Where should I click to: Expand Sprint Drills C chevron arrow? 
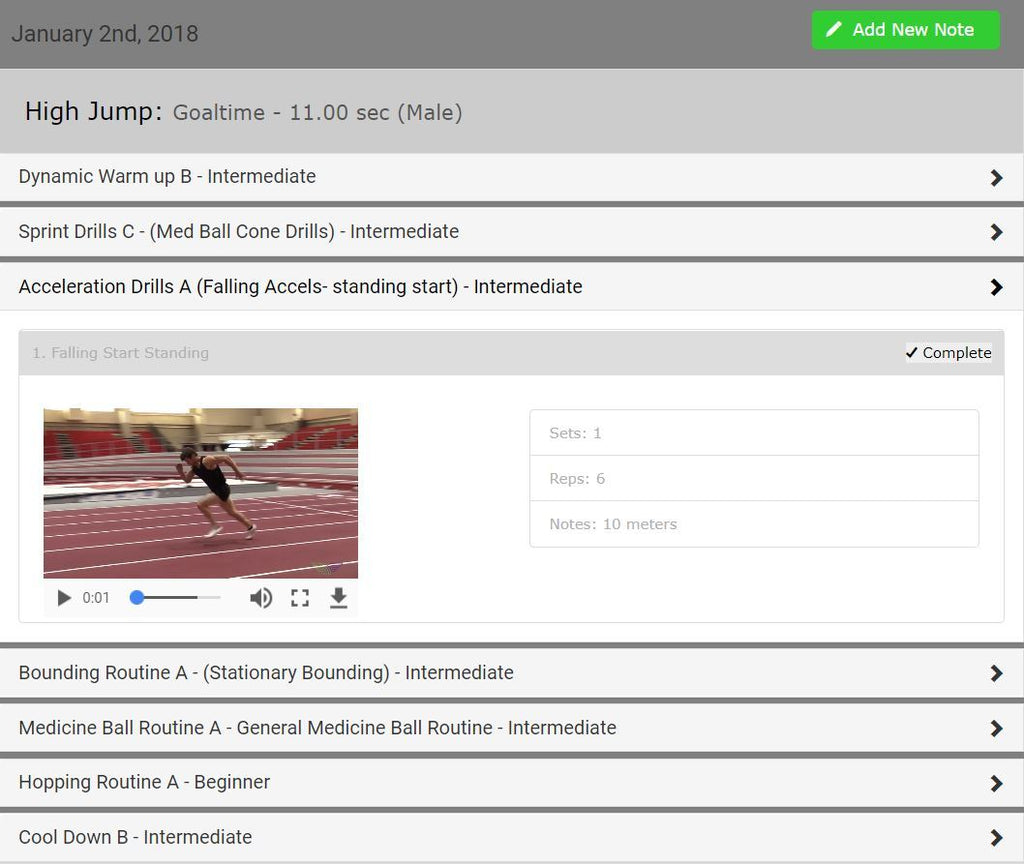[x=996, y=232]
